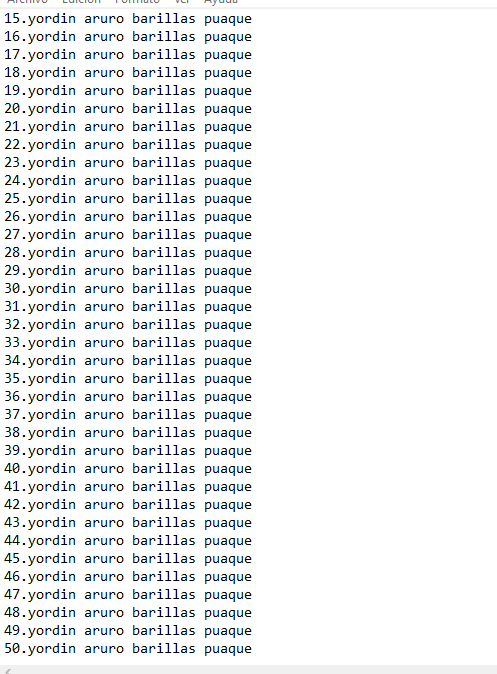Click the horizontal scrollbar track at the bottom
The width and height of the screenshot is (497, 674).
click(254, 670)
